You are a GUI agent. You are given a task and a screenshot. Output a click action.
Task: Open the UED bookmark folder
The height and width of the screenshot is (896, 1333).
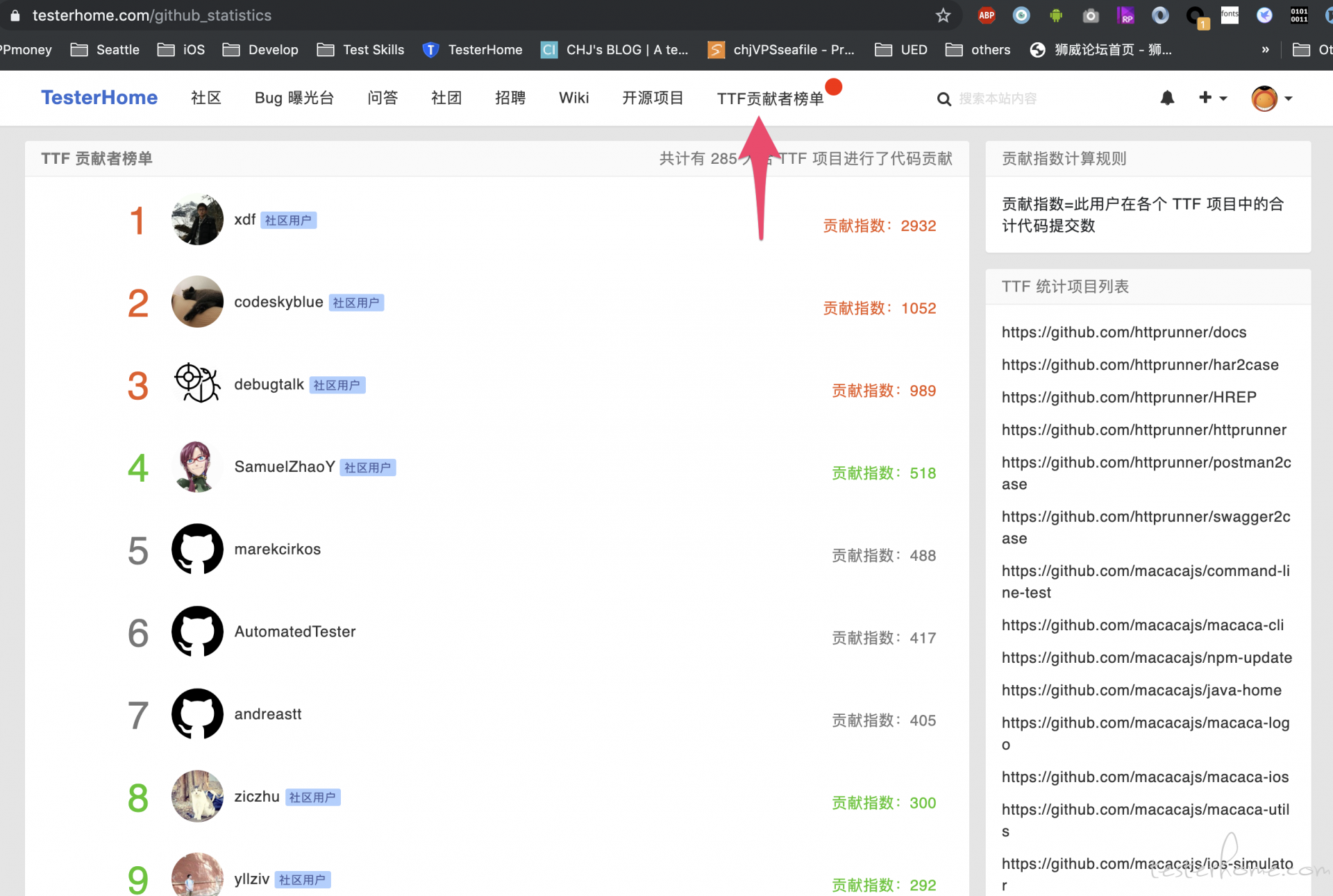click(901, 50)
